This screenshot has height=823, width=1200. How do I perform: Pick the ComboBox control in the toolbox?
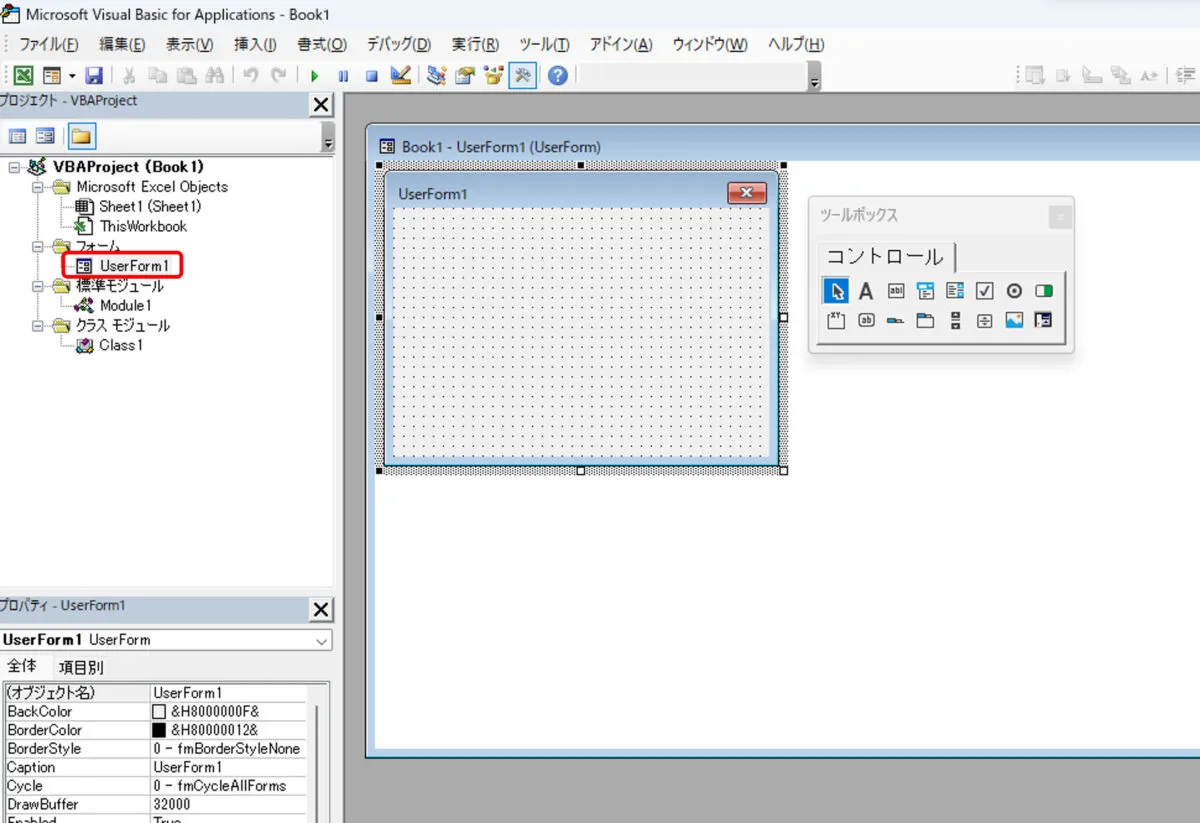925,291
